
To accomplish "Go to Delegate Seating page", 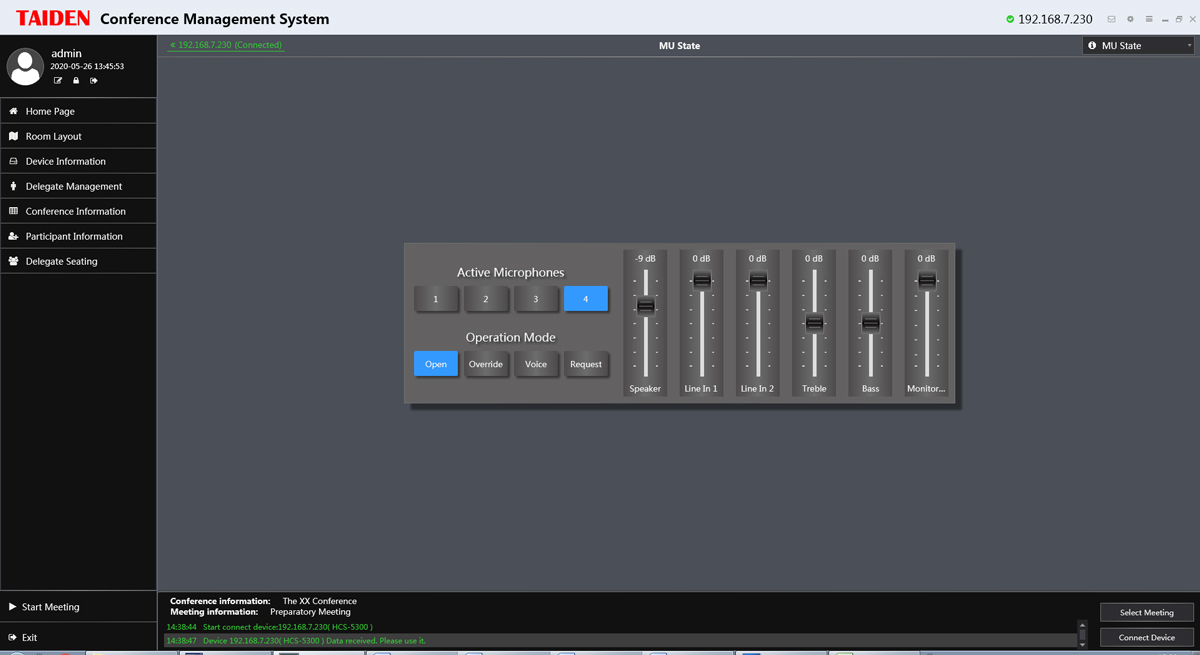I will pos(62,261).
